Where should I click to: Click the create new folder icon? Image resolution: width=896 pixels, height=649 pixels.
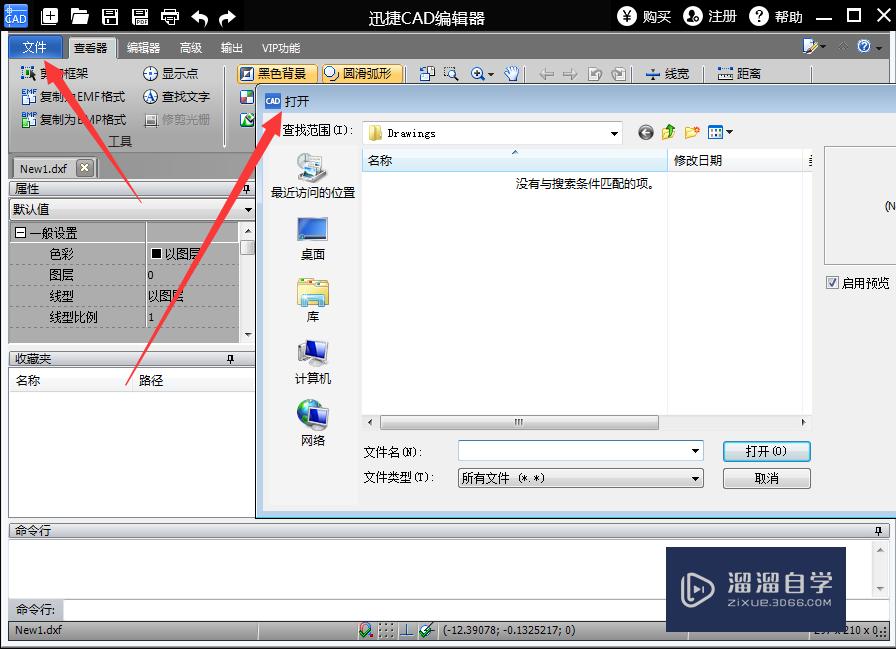coord(692,133)
